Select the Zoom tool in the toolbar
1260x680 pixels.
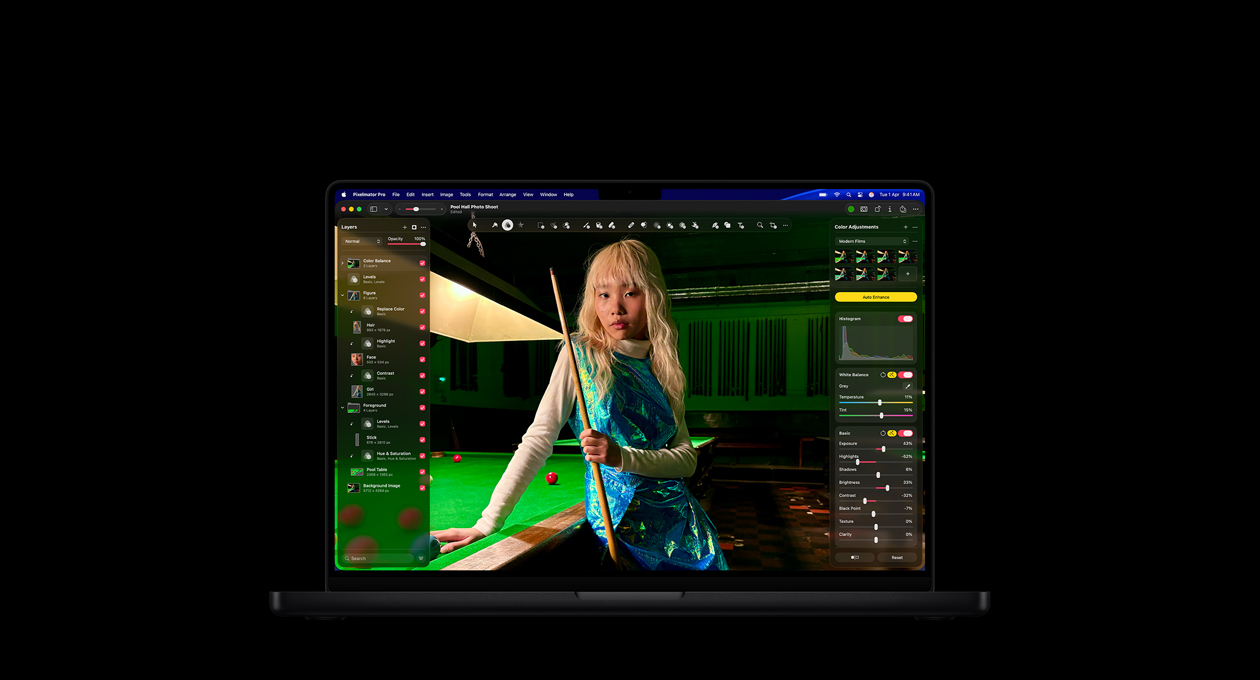760,225
